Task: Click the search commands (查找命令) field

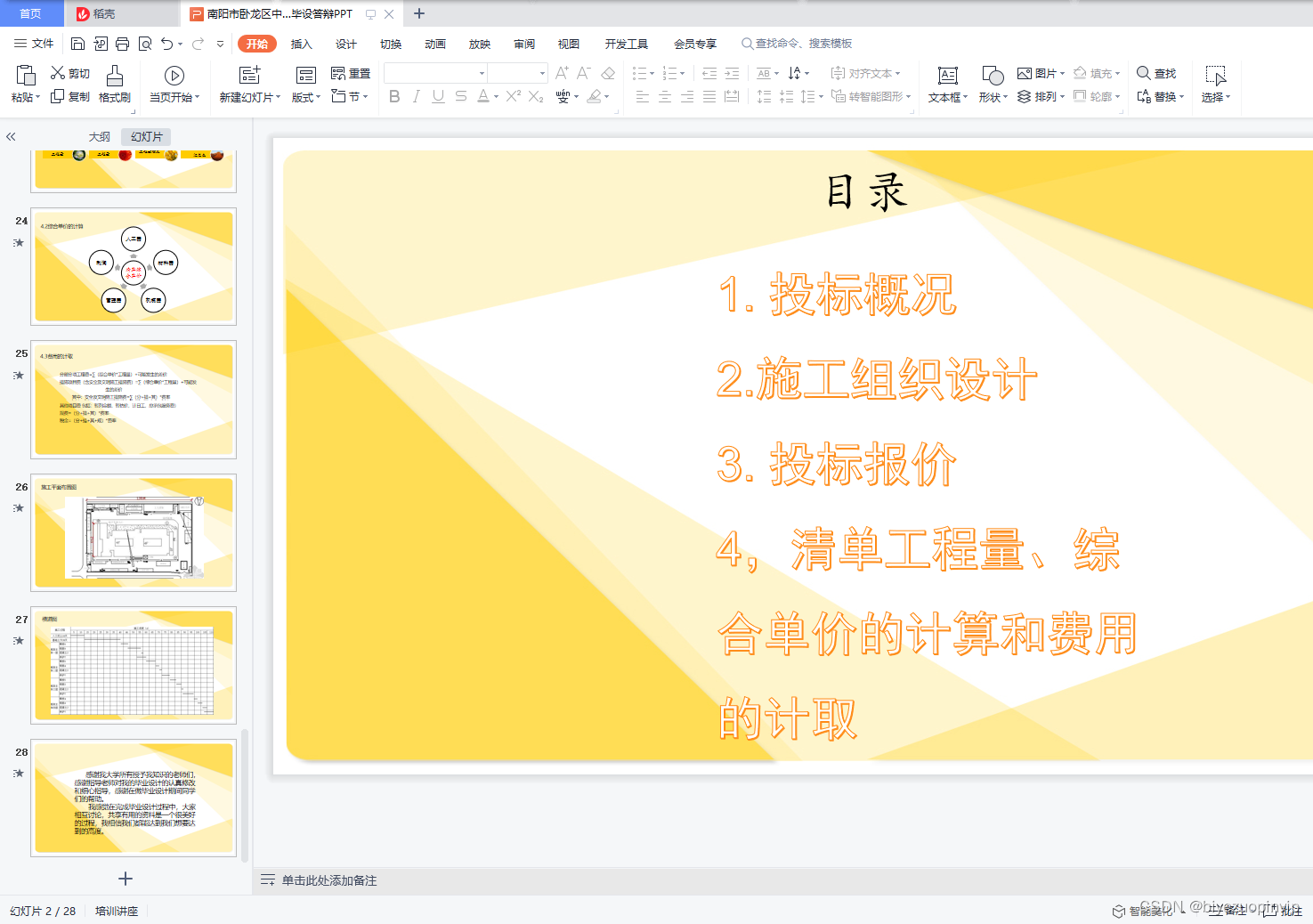Action: [797, 44]
